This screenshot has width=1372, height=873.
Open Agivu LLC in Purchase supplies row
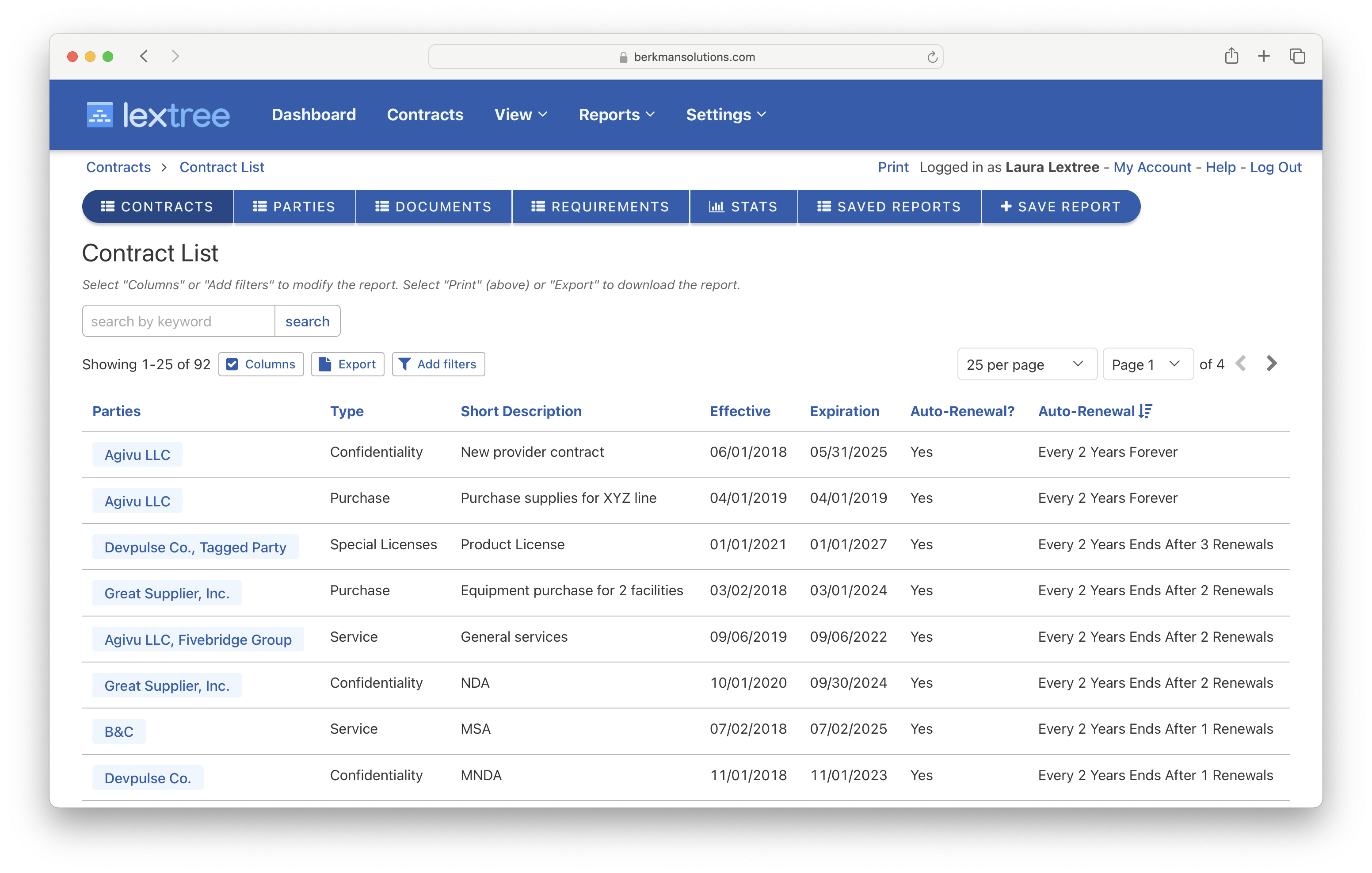pyautogui.click(x=137, y=501)
